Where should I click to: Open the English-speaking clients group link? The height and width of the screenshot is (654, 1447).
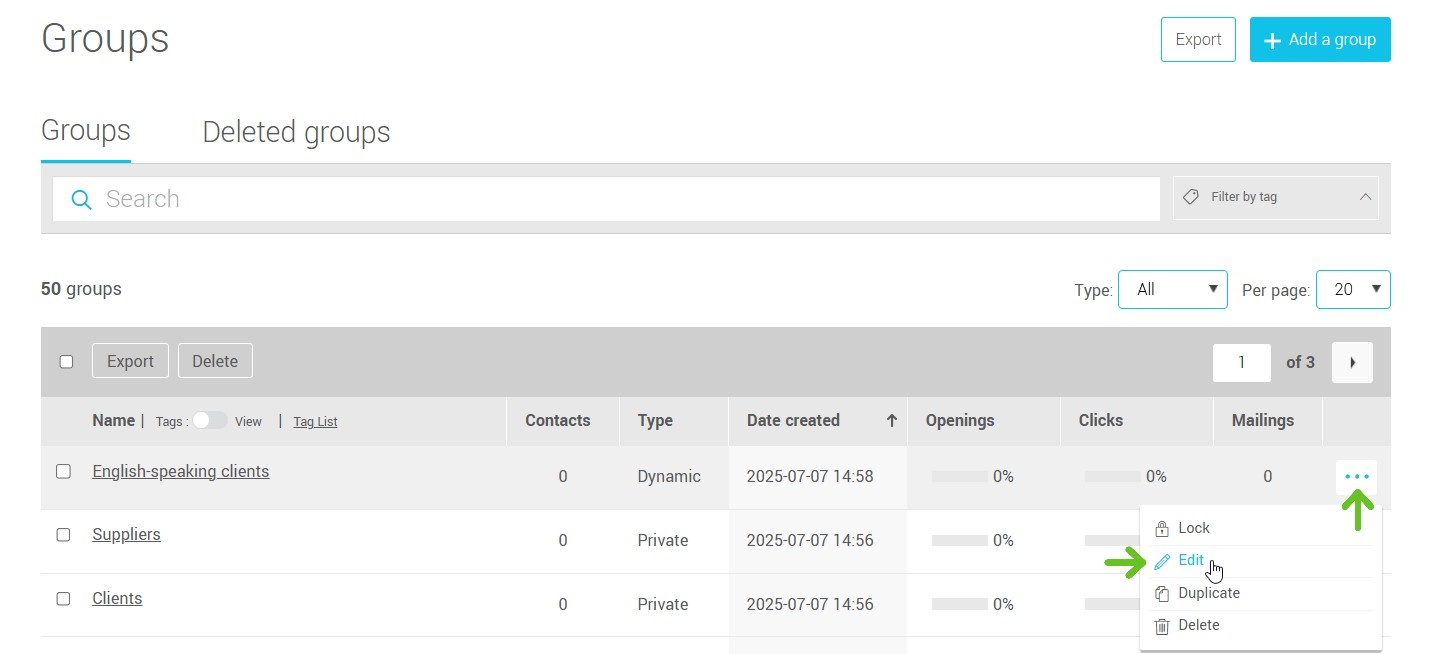[x=180, y=471]
